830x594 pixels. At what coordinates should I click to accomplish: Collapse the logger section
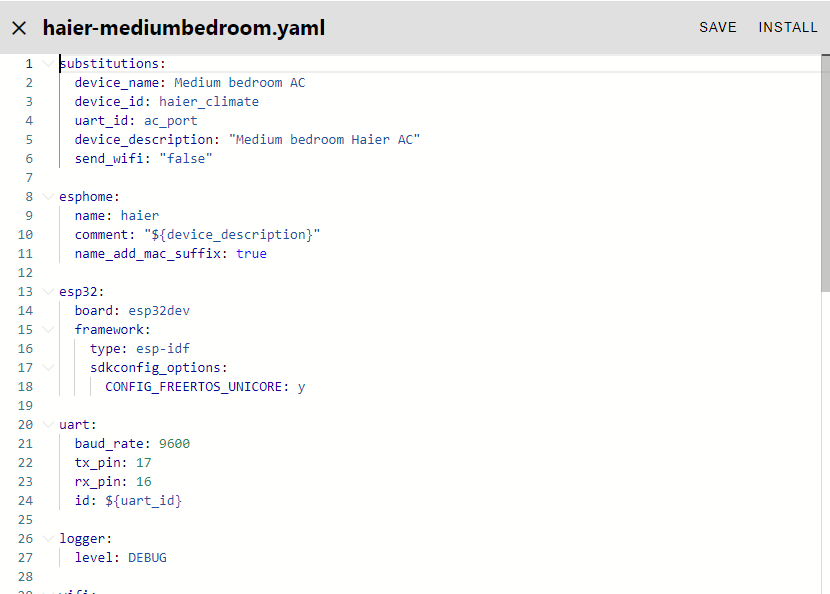(48, 539)
